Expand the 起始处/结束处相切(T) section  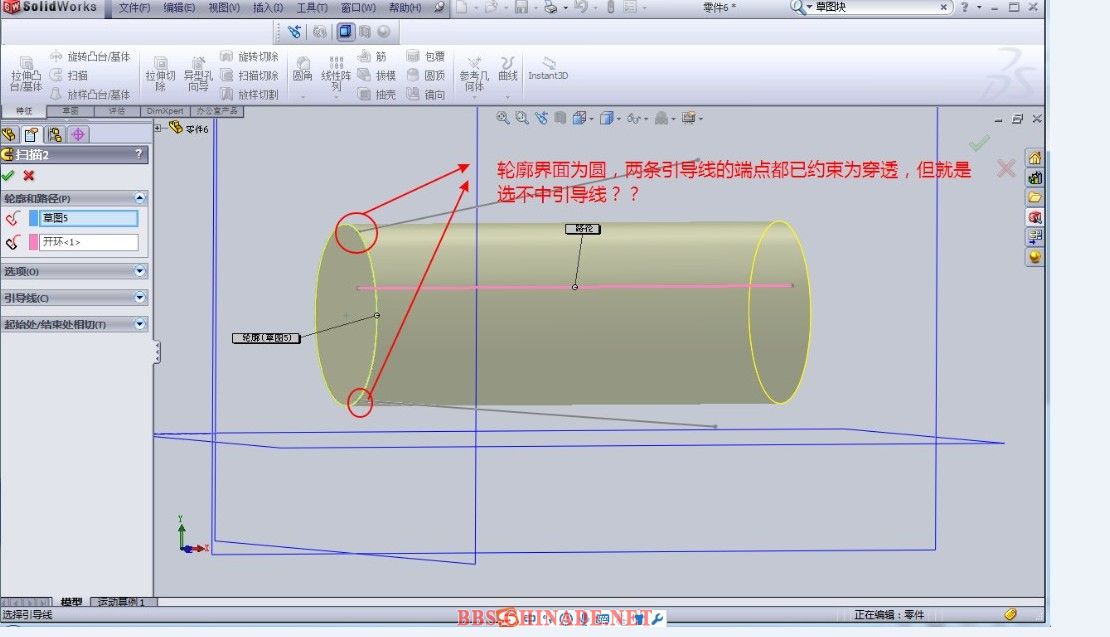[139, 324]
